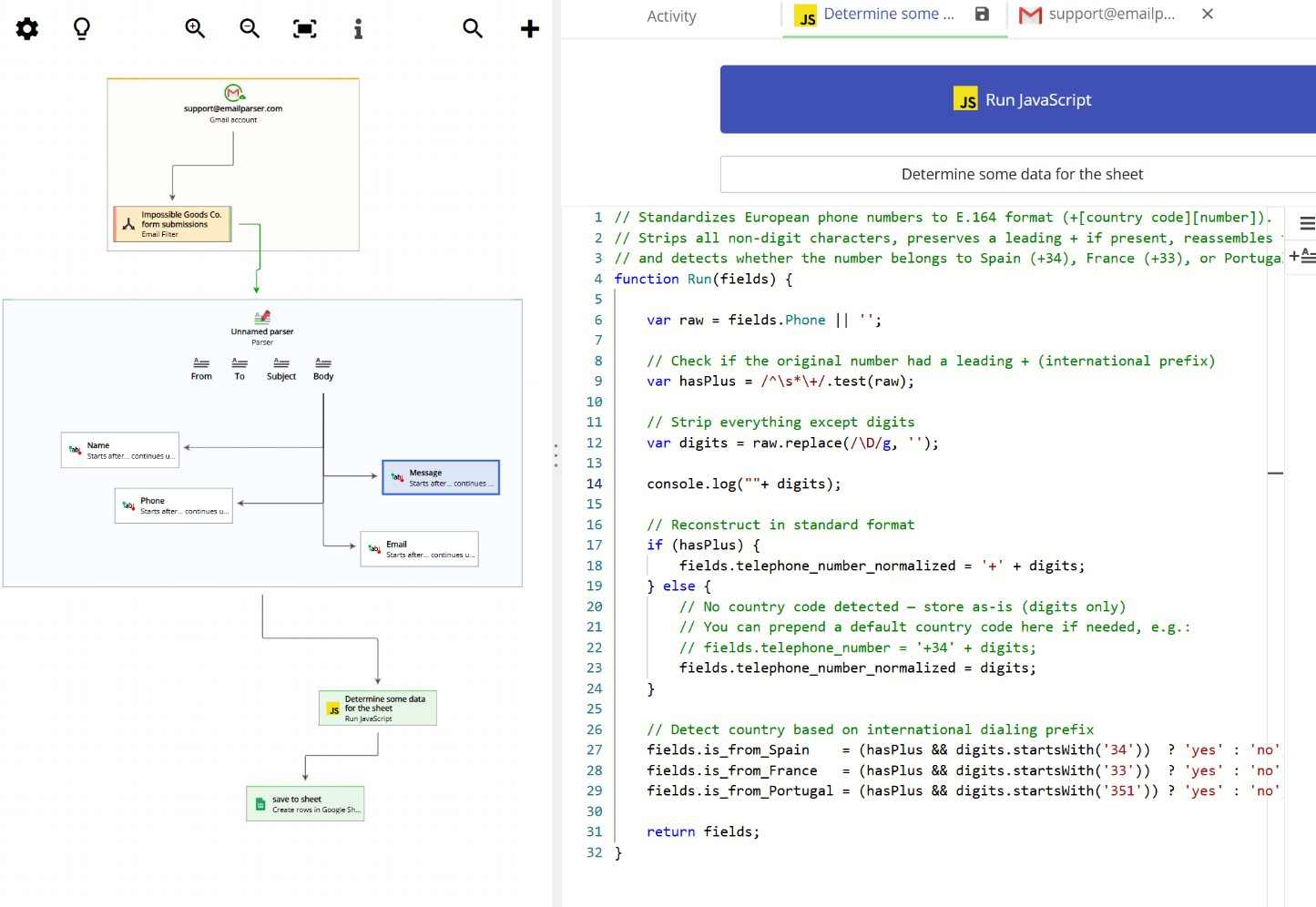Select the Message parser node
This screenshot has width=1316, height=907.
click(x=441, y=476)
